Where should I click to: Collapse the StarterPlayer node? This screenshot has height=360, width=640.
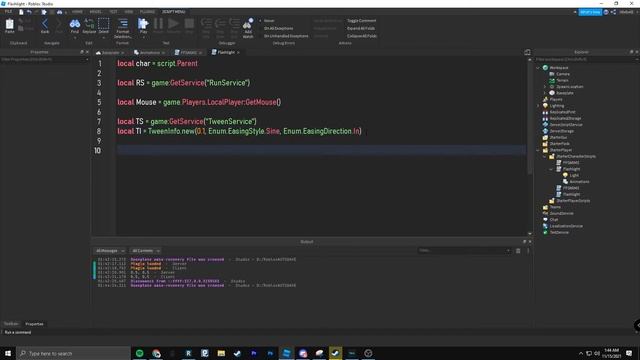[x=538, y=150]
